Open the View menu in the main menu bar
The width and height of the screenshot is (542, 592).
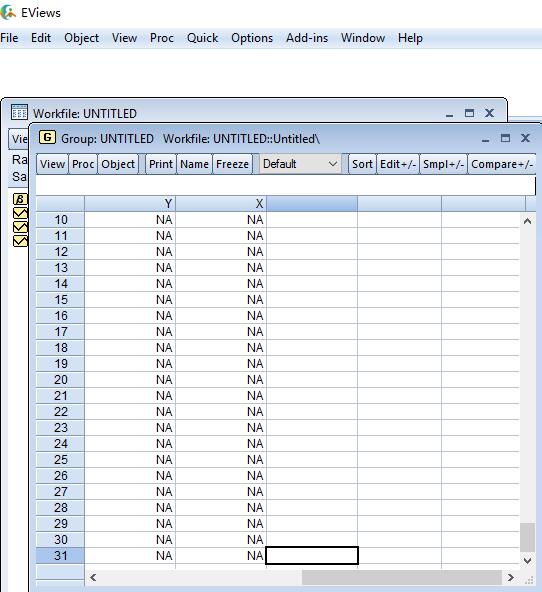pyautogui.click(x=124, y=38)
